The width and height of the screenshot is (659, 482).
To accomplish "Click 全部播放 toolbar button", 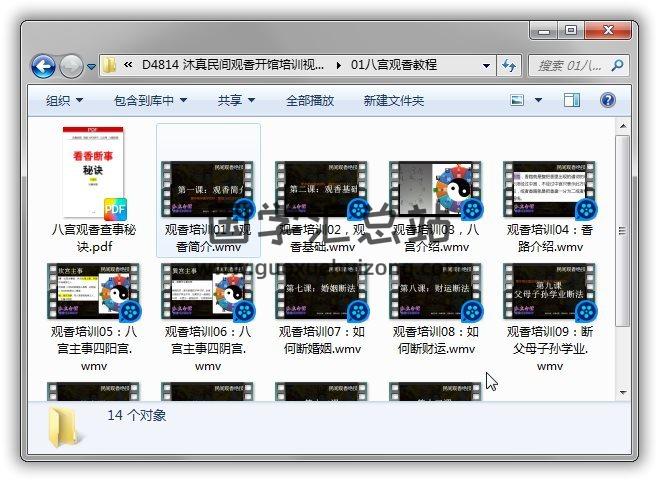I will 310,100.
